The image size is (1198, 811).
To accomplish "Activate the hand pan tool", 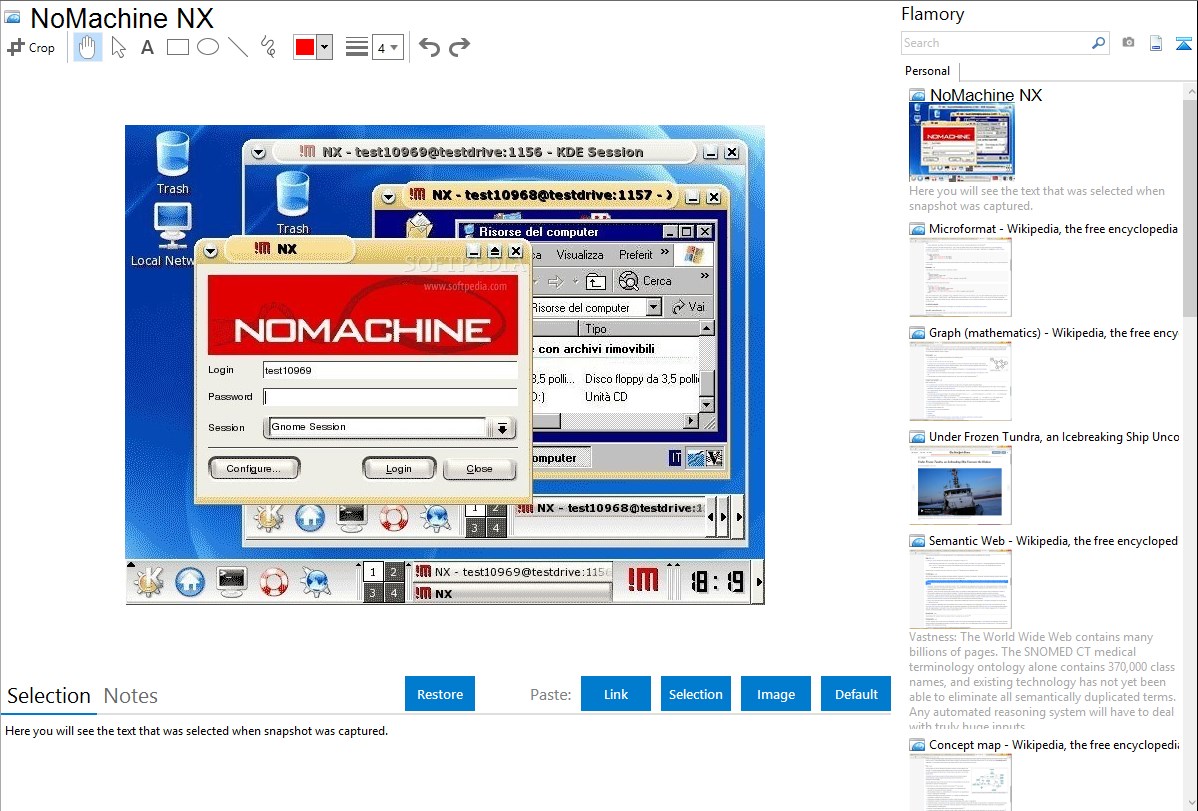I will coord(88,47).
